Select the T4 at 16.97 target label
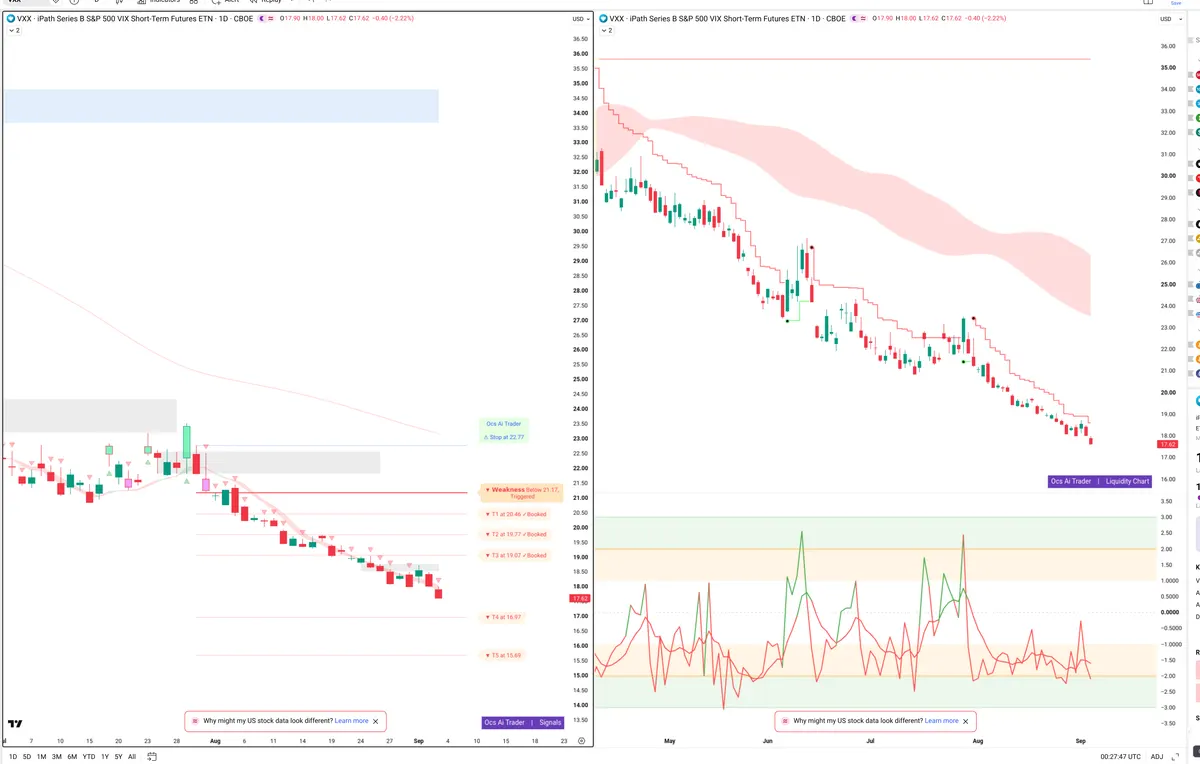Image resolution: width=1200 pixels, height=764 pixels. 502,617
